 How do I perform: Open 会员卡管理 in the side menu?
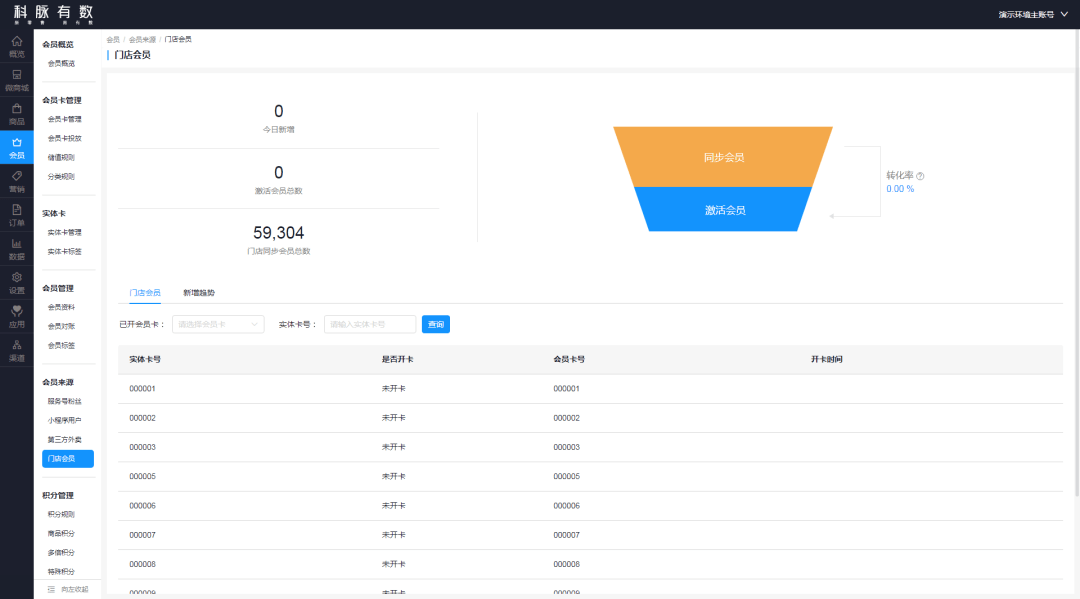click(64, 119)
